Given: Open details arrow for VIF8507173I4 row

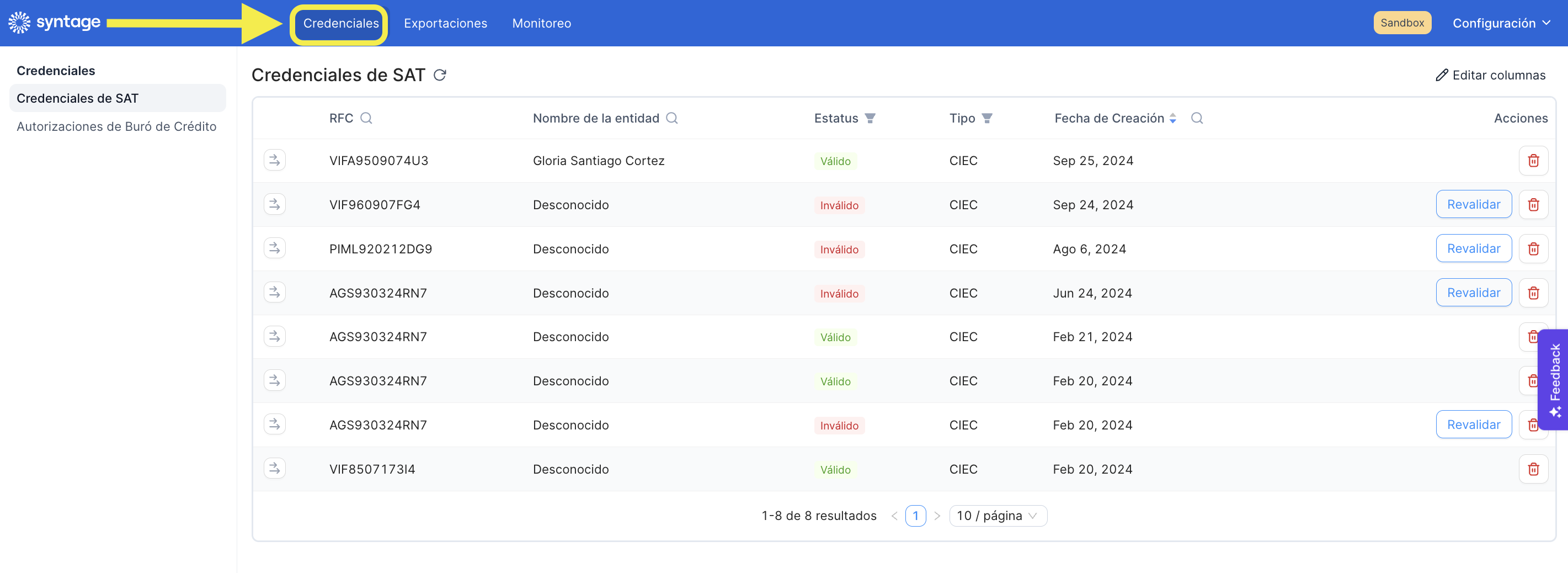Looking at the screenshot, I should coord(275,468).
